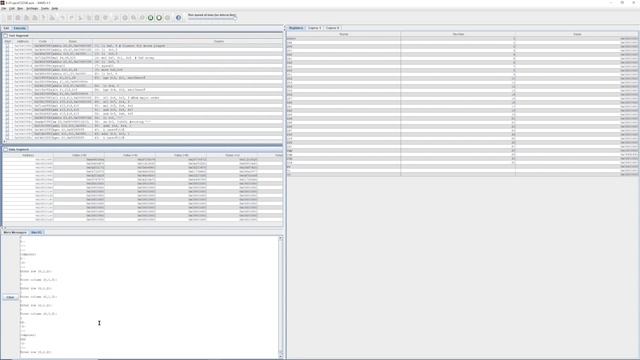This screenshot has height=360, width=640.
Task: Click the Copy toolbar icon
Action: coord(89,18)
